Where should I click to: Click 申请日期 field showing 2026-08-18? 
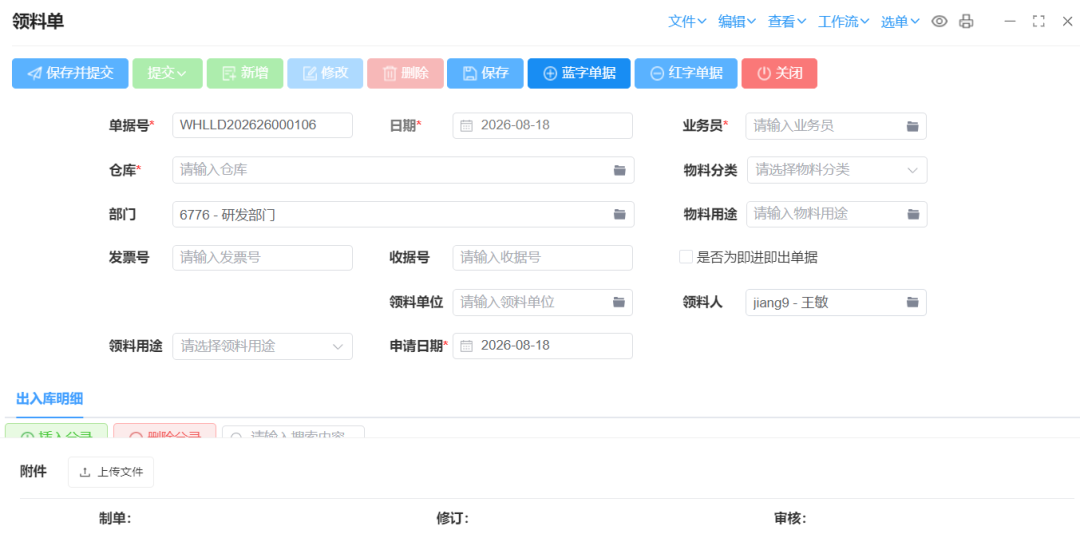(x=543, y=346)
